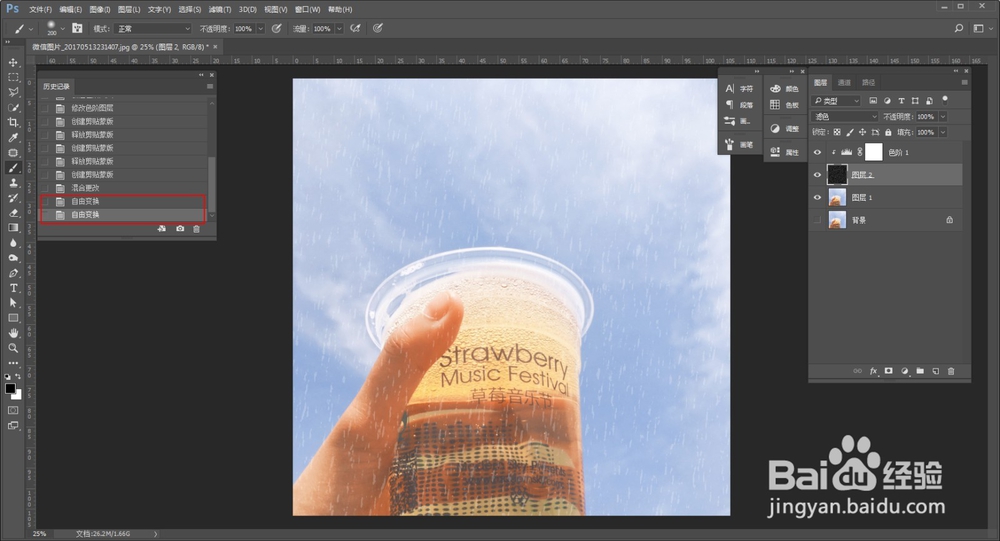Open the Character (字符) panel

pyautogui.click(x=740, y=89)
